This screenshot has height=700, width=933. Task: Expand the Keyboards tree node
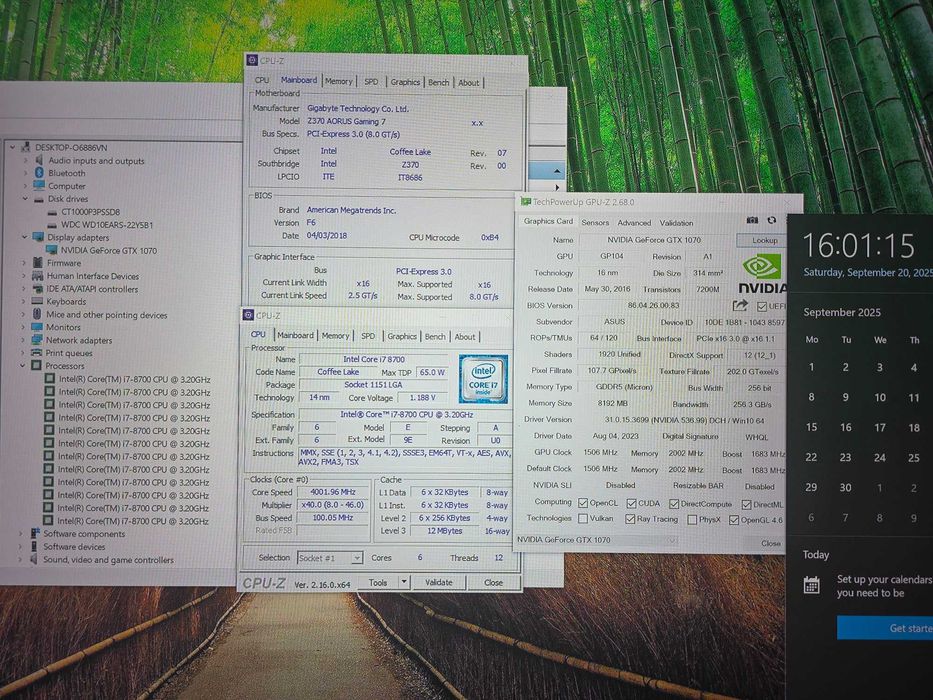click(24, 301)
